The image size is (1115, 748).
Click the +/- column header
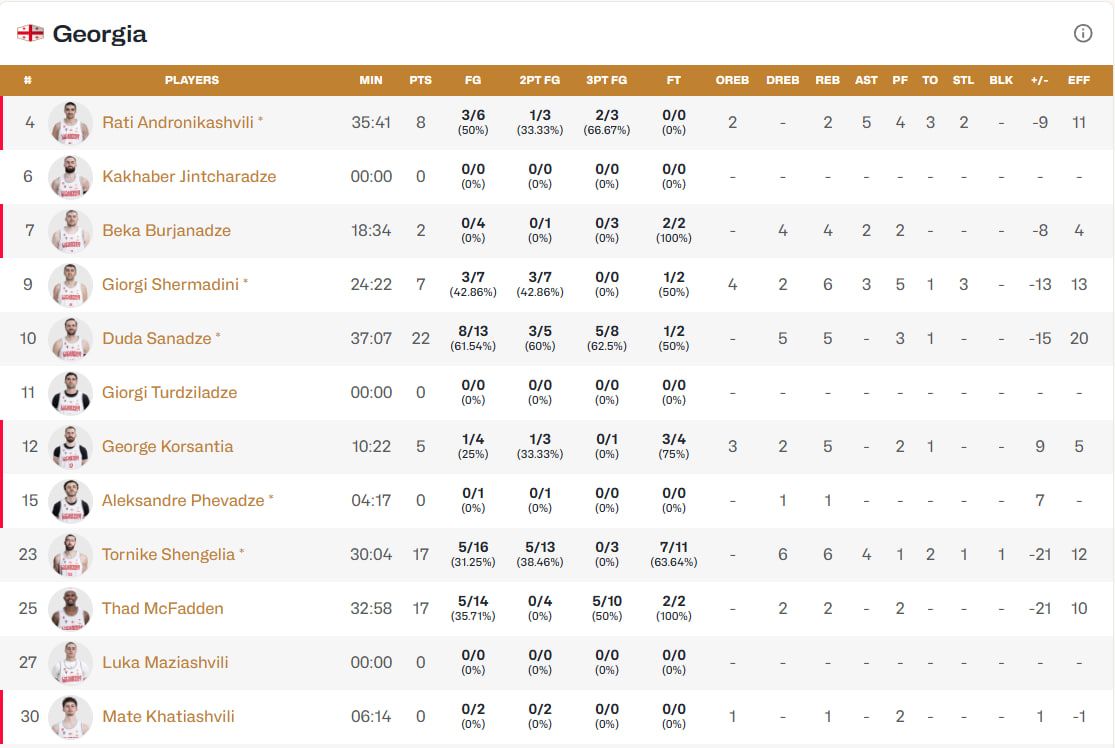coord(1039,80)
